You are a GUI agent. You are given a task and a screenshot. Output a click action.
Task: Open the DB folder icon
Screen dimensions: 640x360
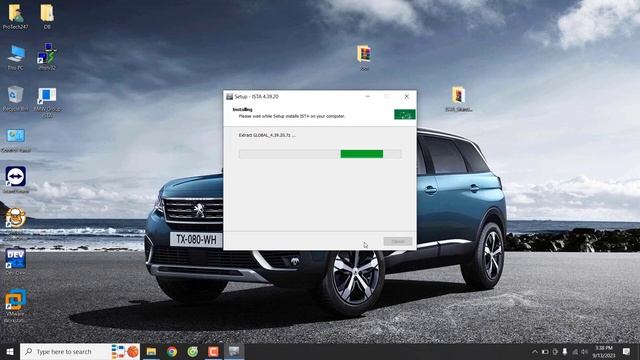[47, 16]
